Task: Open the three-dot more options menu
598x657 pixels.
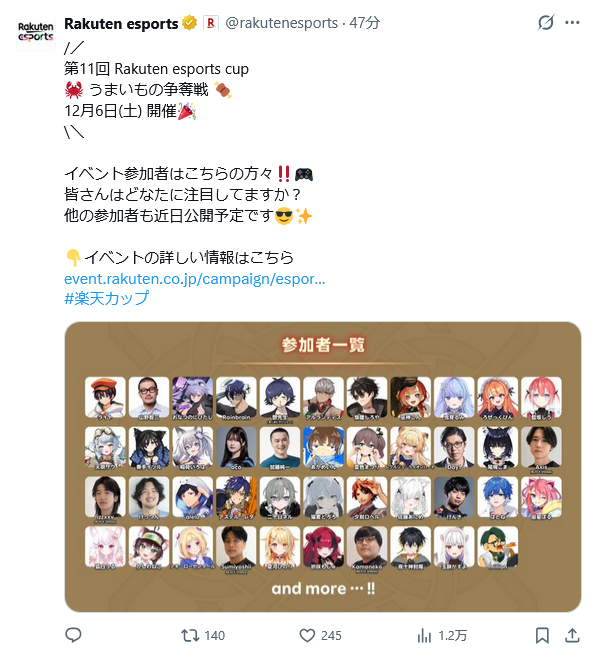Action: point(572,22)
